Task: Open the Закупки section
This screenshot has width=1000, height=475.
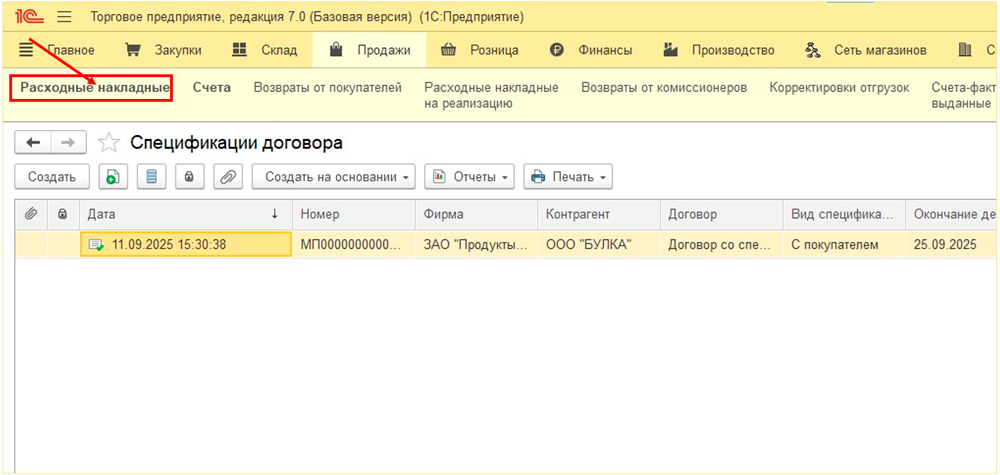Action: (164, 50)
